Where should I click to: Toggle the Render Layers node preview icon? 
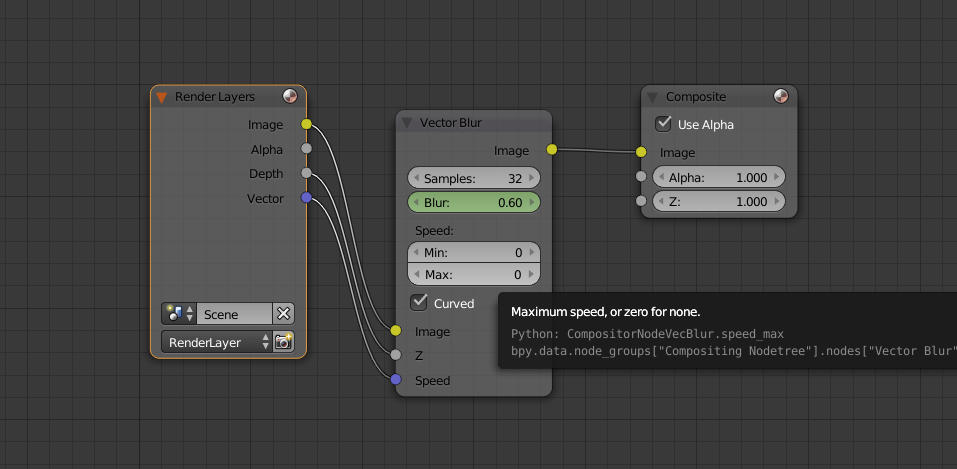tap(289, 97)
